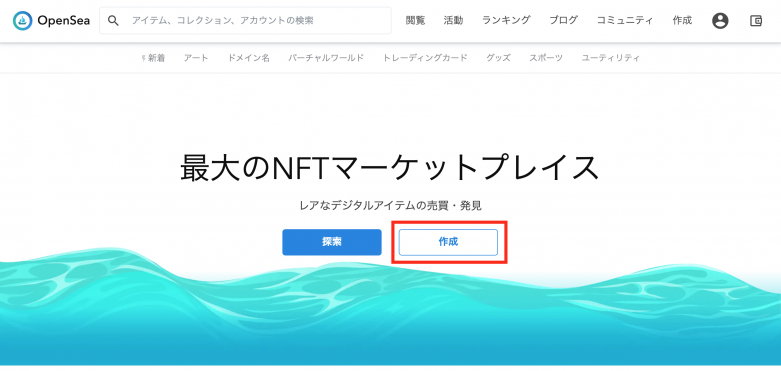
Task: Click the icon beside 新着
Action: coord(144,58)
